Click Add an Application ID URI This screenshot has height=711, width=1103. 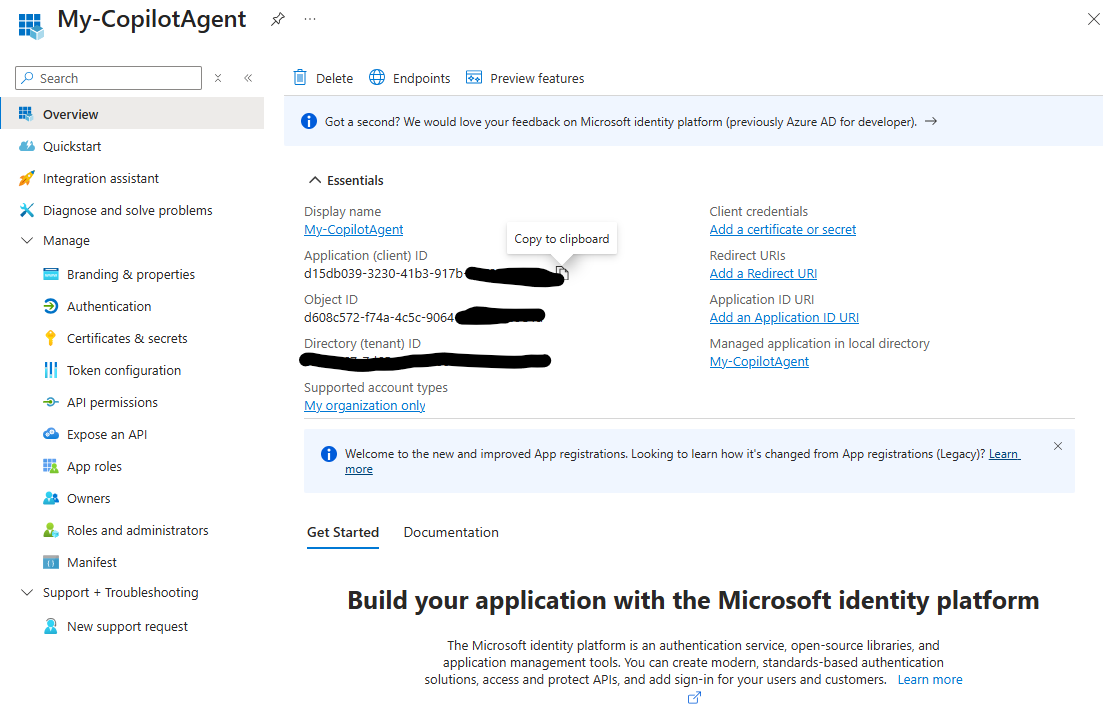[784, 318]
